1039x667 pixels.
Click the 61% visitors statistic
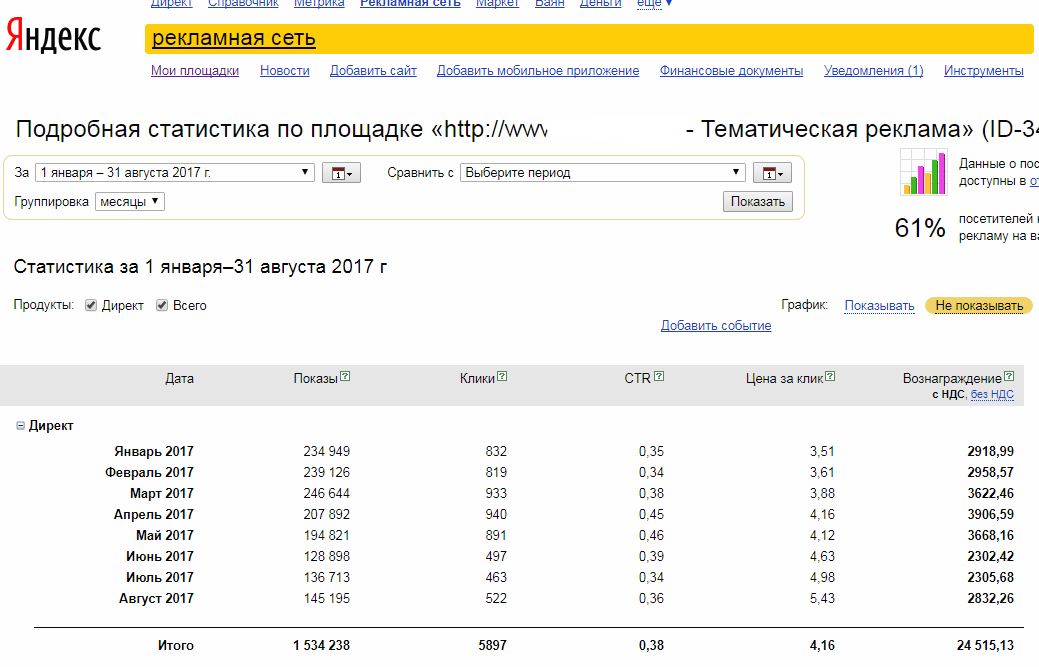(x=920, y=229)
